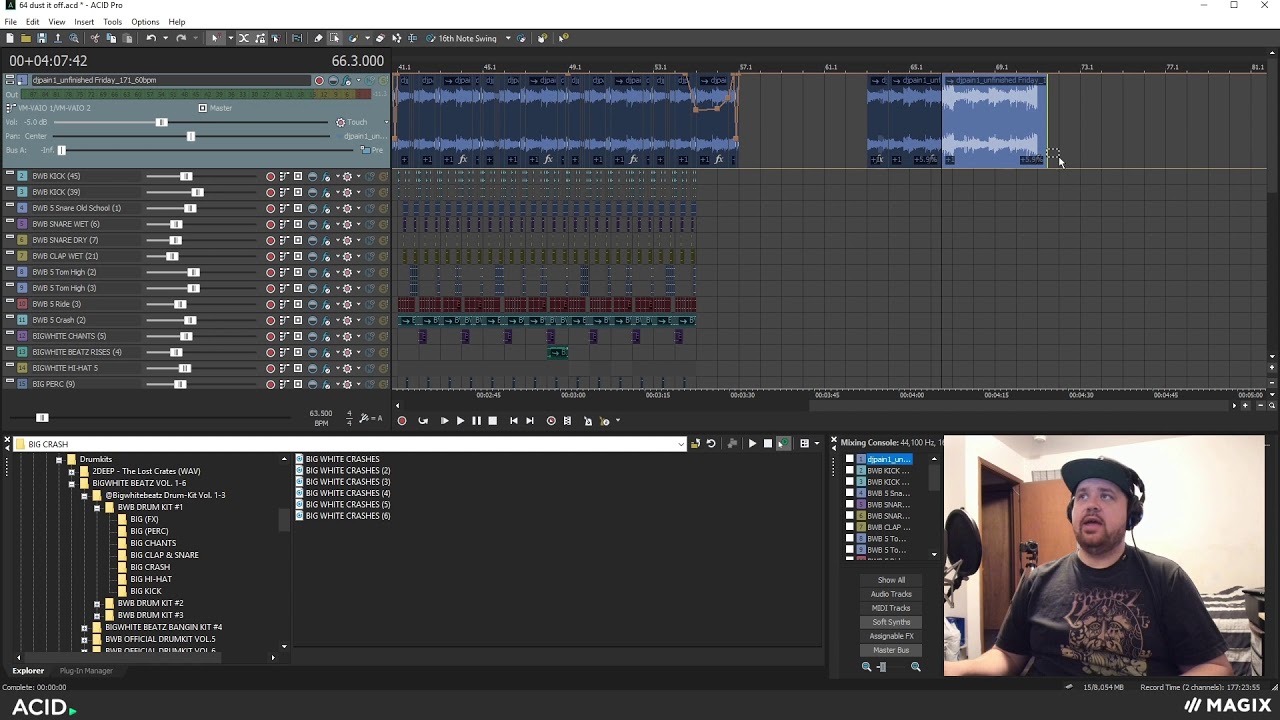Screen dimensions: 1280x720
Task: Collapse the Drumkits folder in tree
Action: (59, 459)
